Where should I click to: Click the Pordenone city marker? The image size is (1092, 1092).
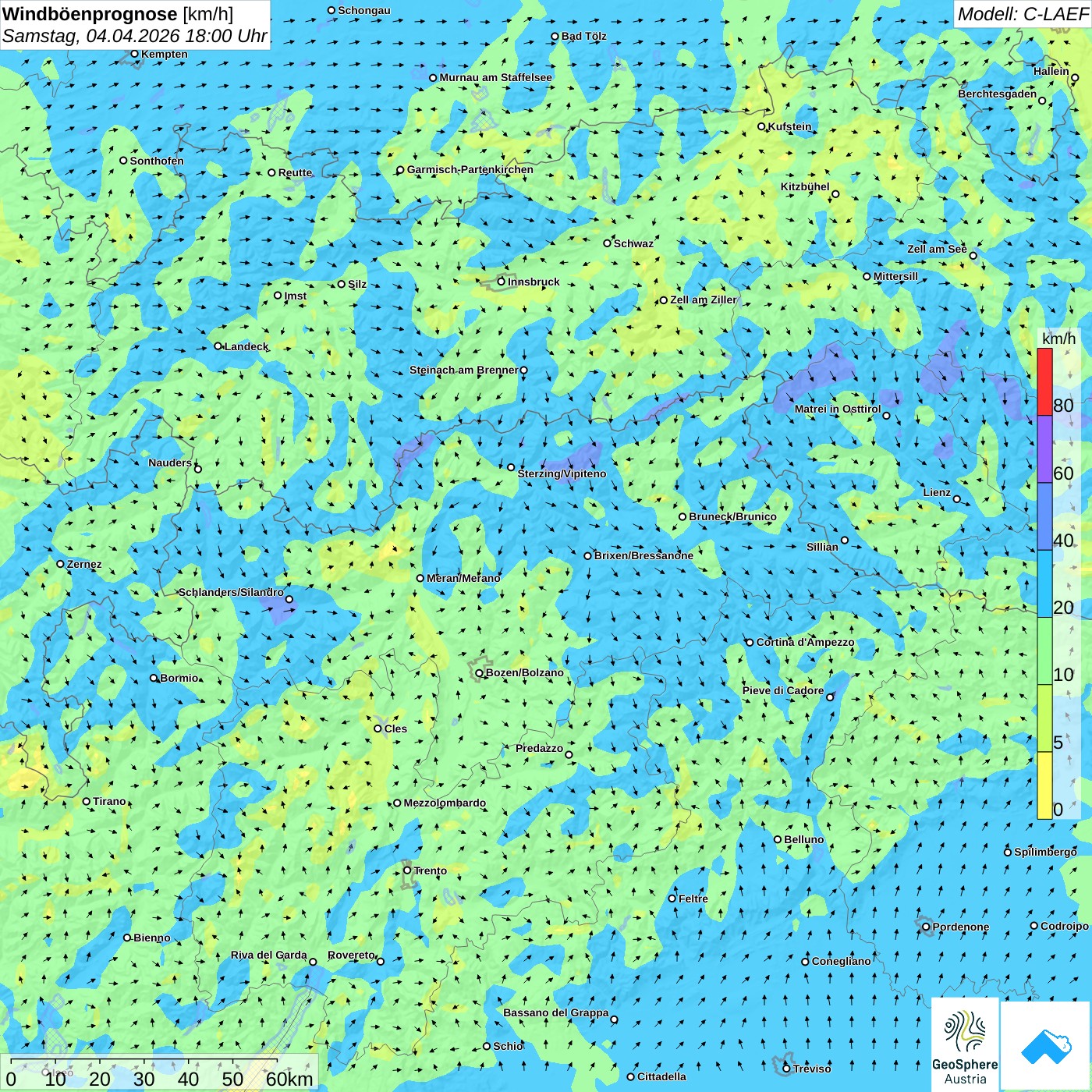point(926,927)
